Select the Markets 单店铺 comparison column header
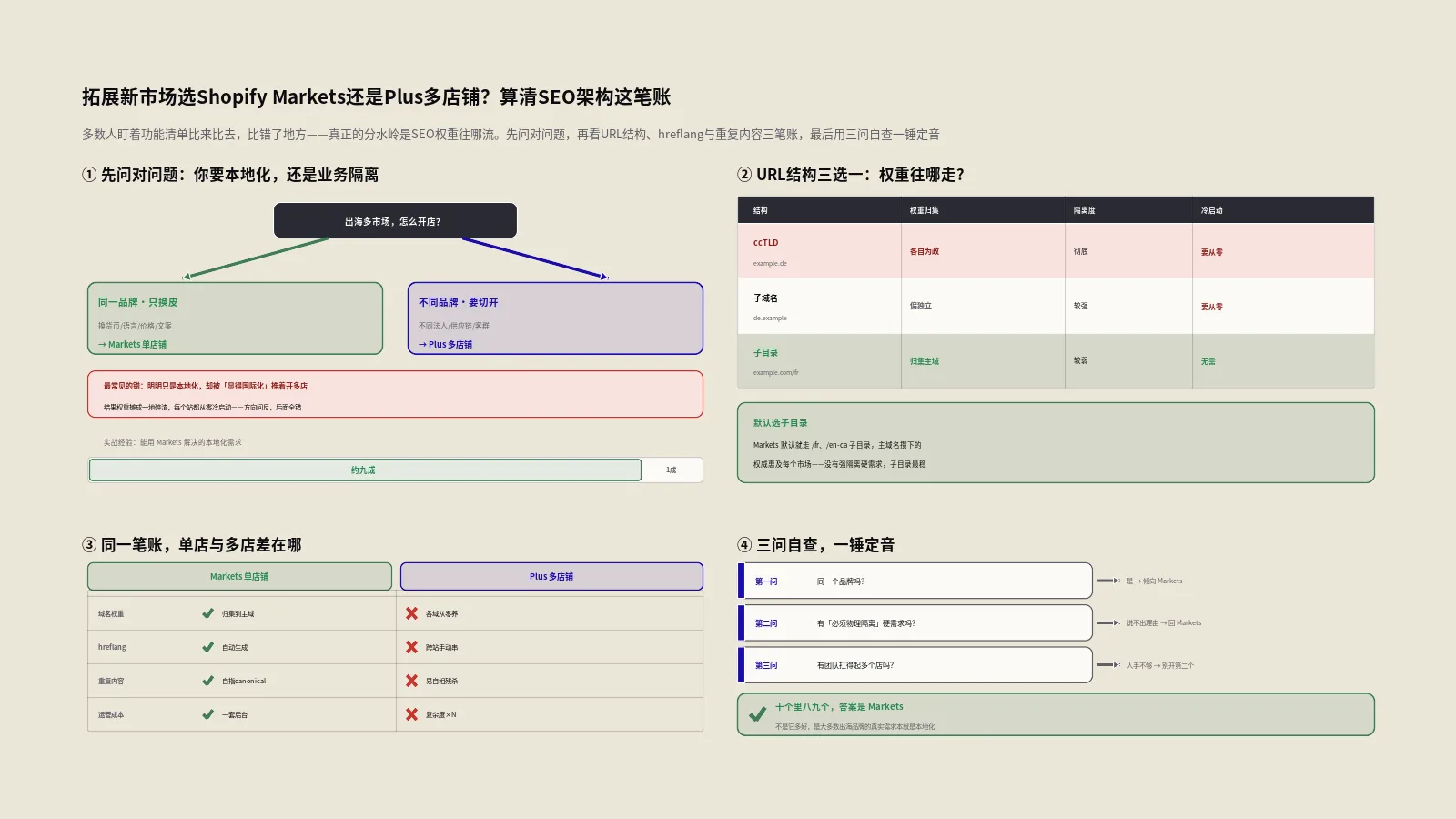This screenshot has width=1456, height=819. pos(239,576)
